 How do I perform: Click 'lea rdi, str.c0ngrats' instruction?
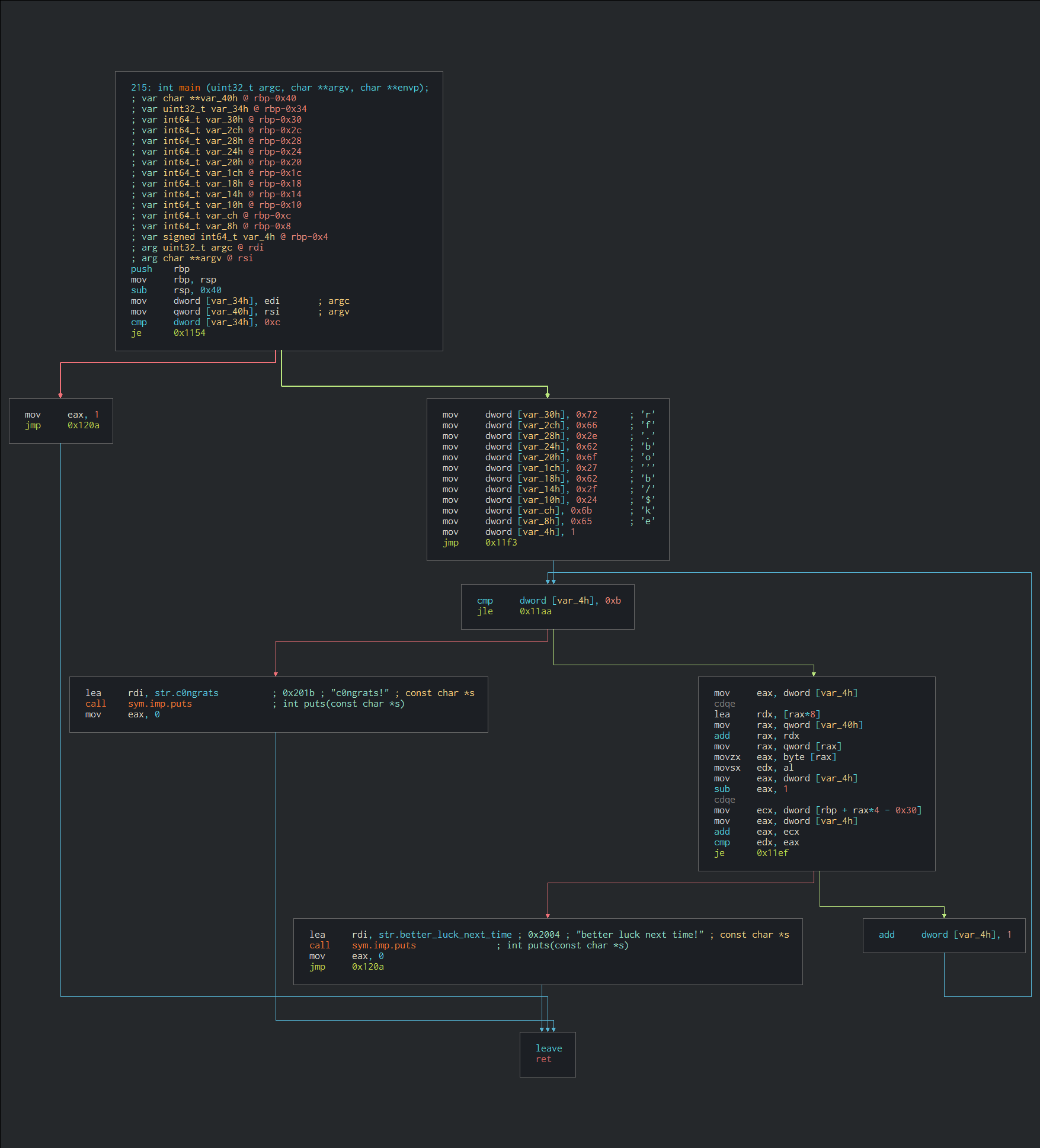pos(152,693)
